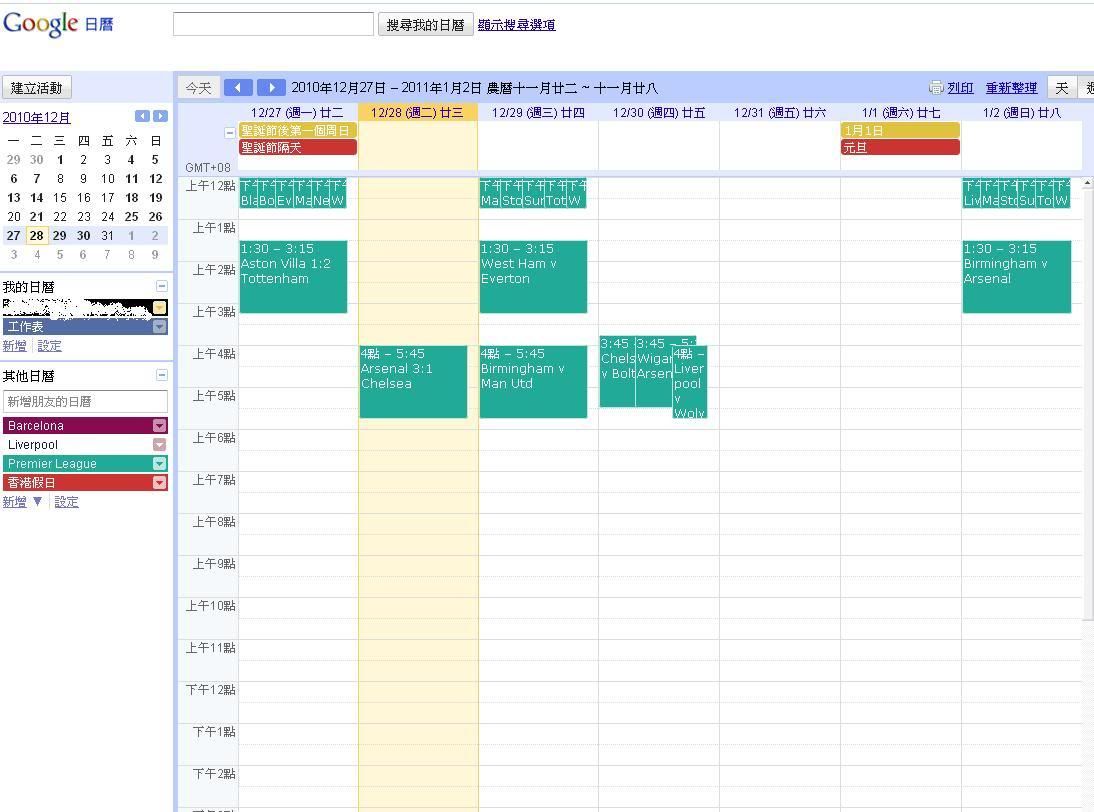Open 顯示搜尋選項 link

[x=516, y=24]
